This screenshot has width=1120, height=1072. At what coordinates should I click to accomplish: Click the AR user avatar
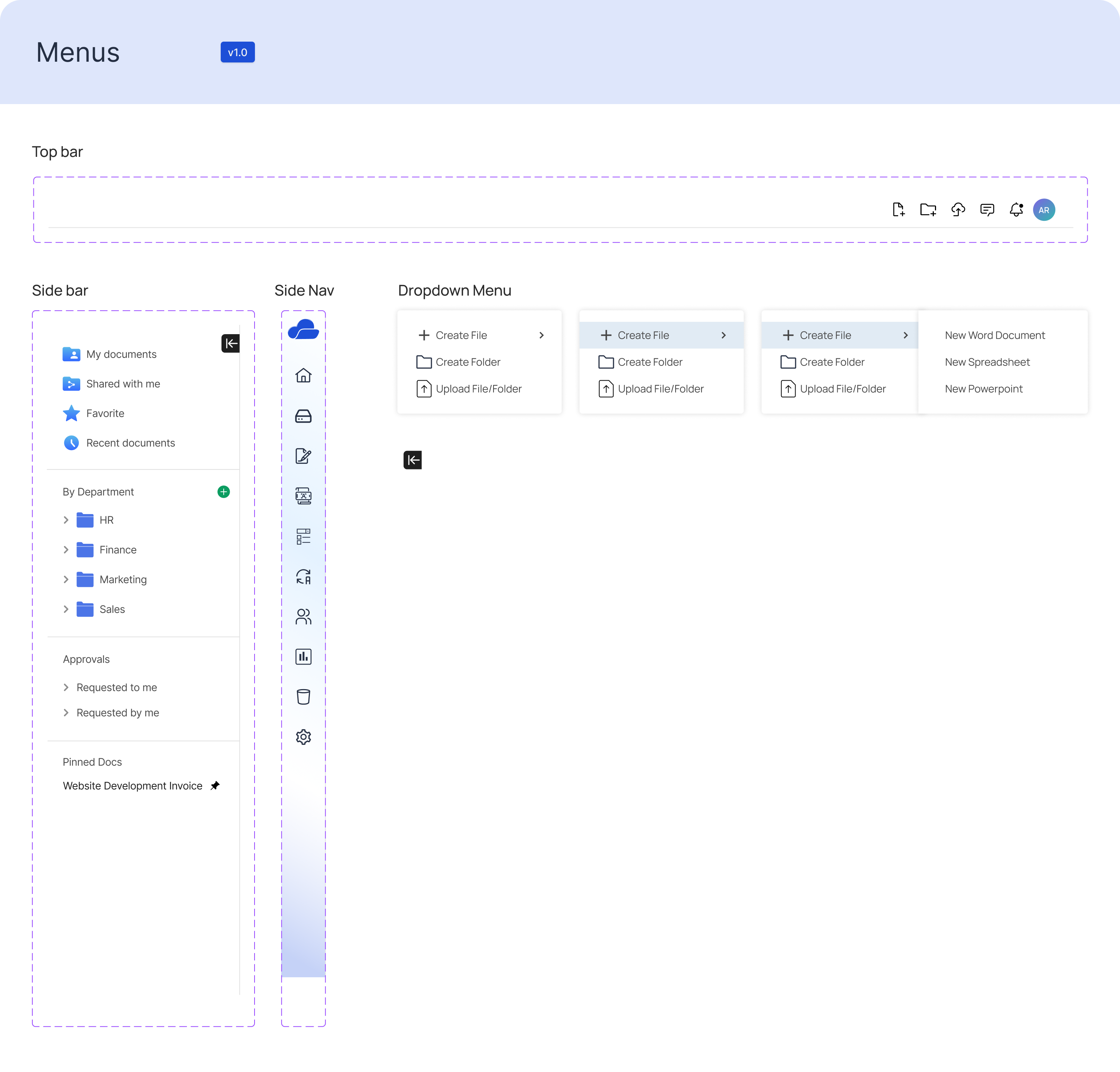[1044, 210]
